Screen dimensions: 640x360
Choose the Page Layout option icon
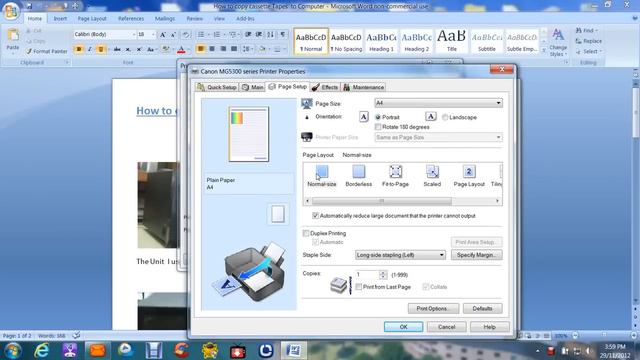[469, 171]
